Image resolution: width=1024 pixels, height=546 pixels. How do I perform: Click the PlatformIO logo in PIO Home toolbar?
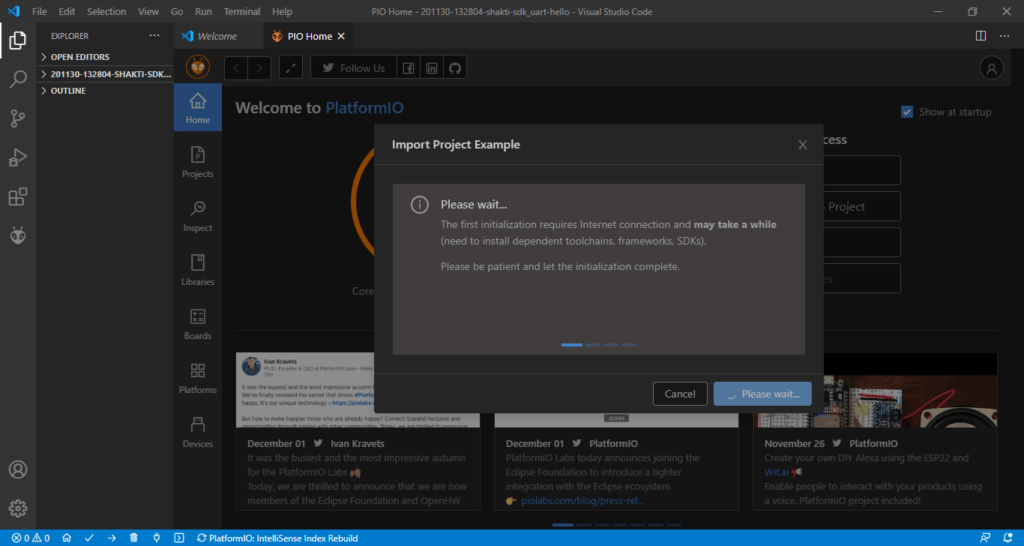tap(197, 67)
